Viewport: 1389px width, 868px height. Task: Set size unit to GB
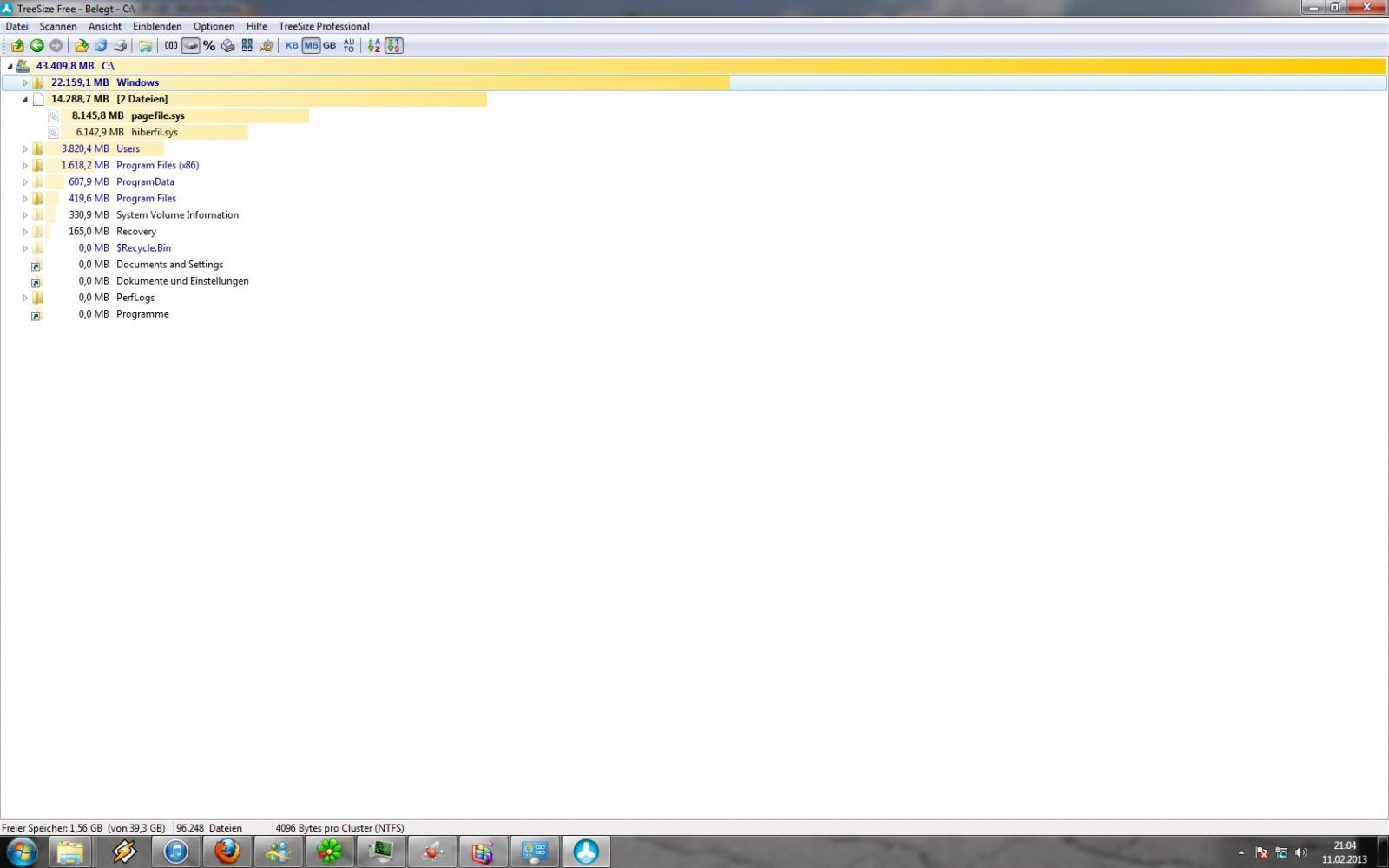point(330,46)
